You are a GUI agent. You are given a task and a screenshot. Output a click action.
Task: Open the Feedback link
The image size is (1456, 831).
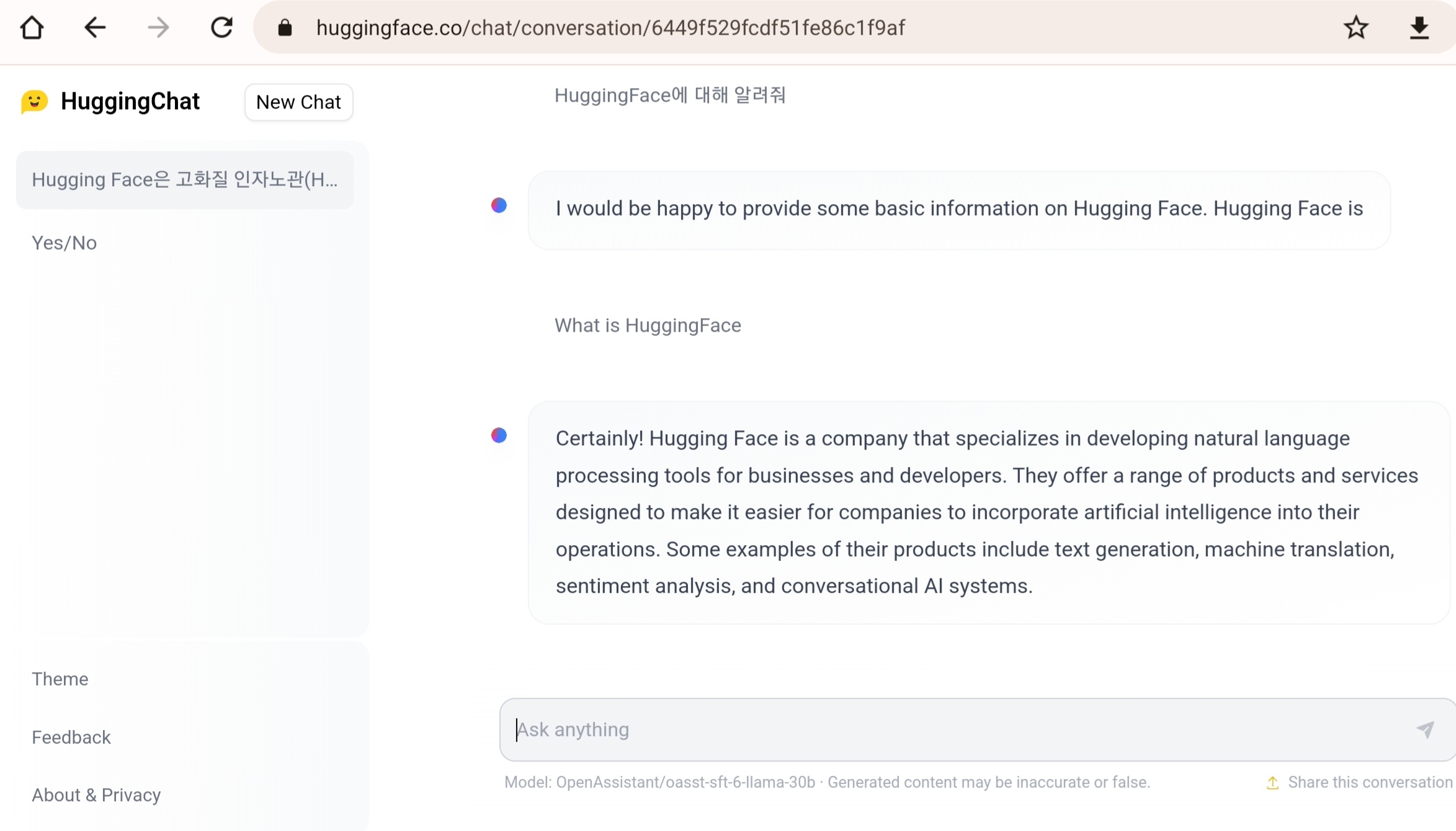[71, 737]
